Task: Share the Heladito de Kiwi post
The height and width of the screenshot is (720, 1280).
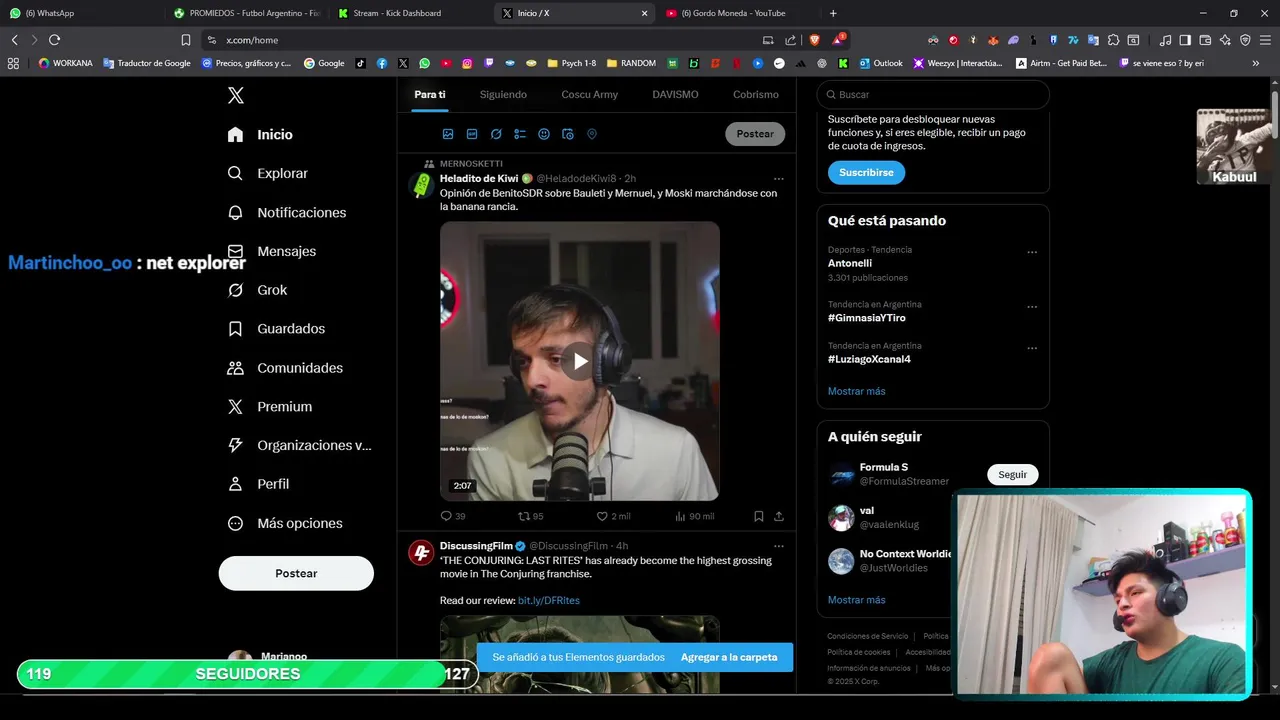Action: tap(779, 516)
